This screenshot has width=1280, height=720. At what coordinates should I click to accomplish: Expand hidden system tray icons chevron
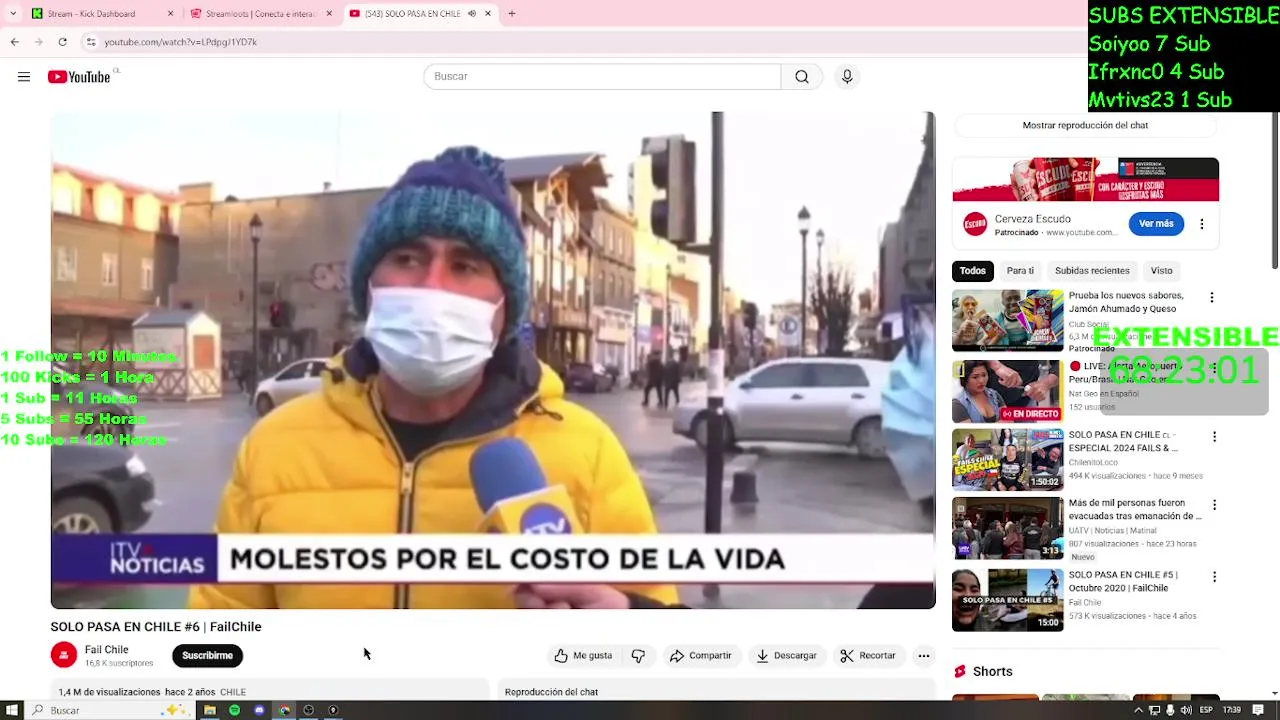click(x=1138, y=711)
